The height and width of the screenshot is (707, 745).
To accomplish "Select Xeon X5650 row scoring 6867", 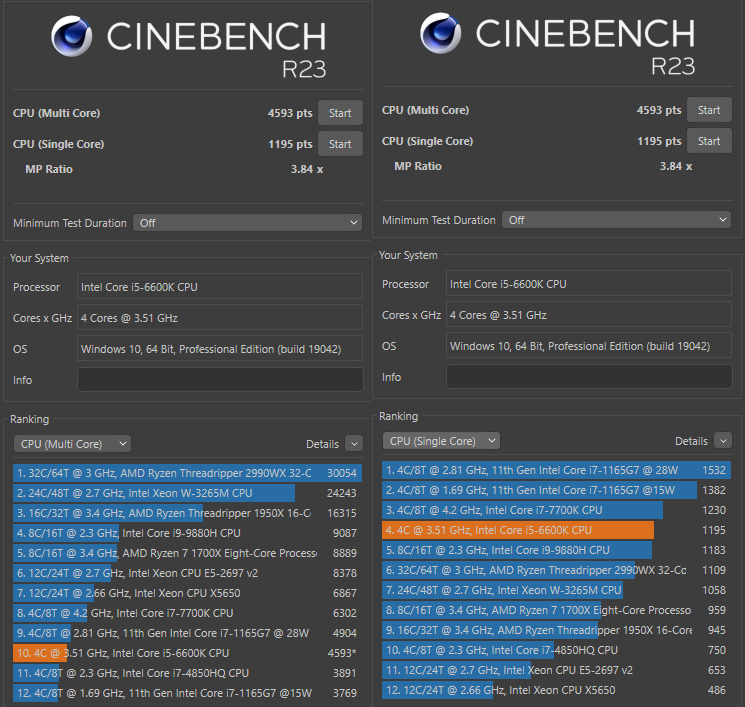I will click(187, 593).
